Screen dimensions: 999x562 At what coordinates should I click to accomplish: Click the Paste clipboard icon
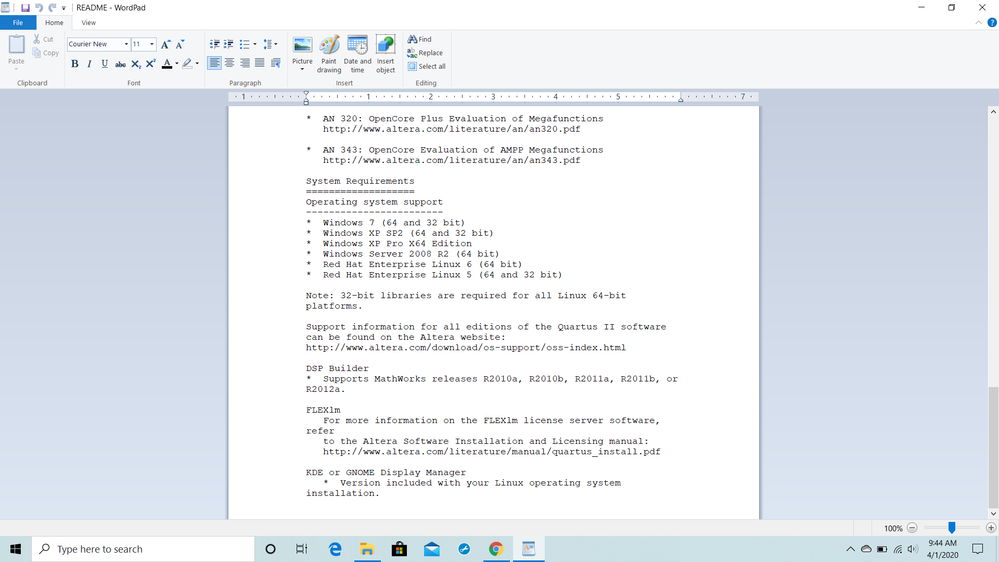17,45
